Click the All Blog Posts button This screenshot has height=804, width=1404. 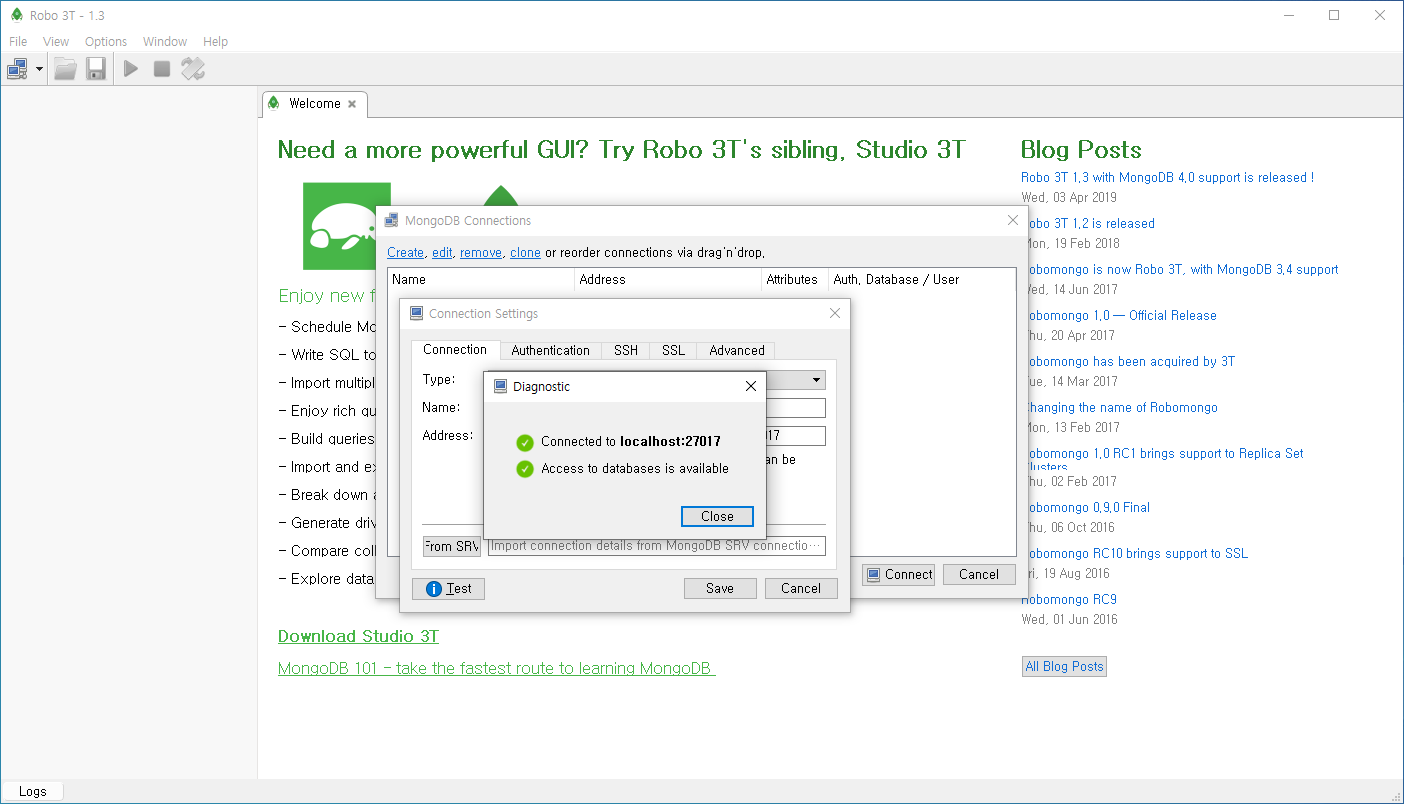coord(1064,667)
